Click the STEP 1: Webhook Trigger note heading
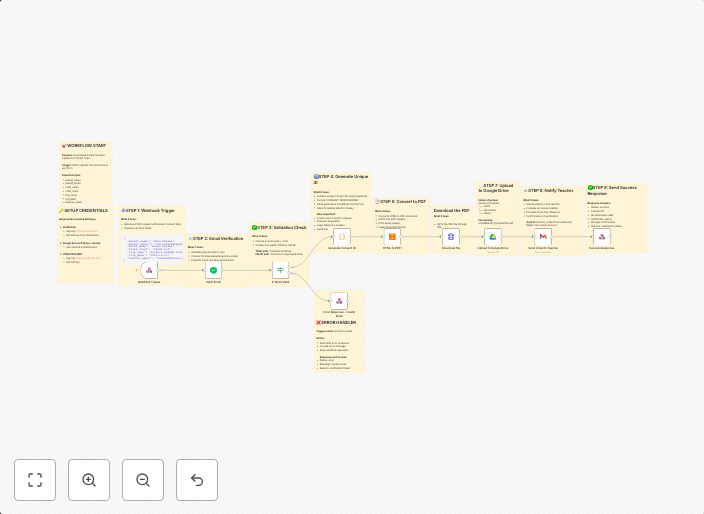704x514 pixels. (148, 211)
